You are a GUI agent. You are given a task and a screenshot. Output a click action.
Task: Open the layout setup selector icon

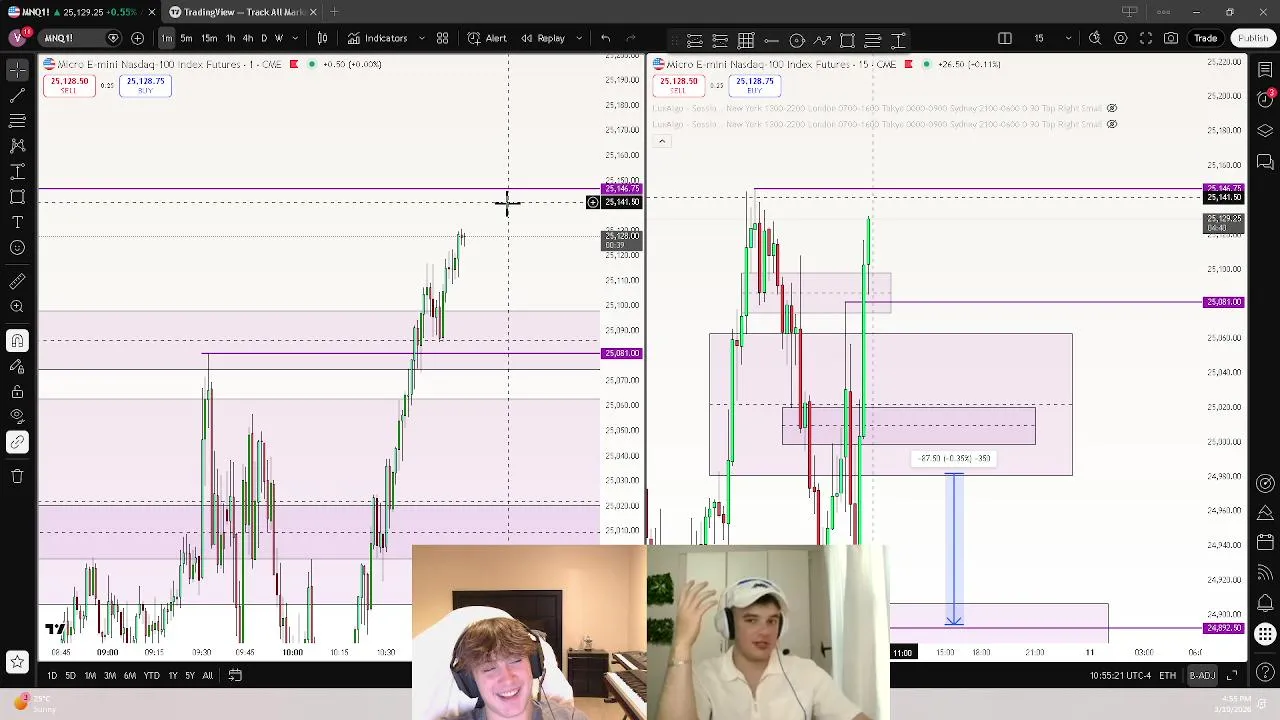[1005, 38]
